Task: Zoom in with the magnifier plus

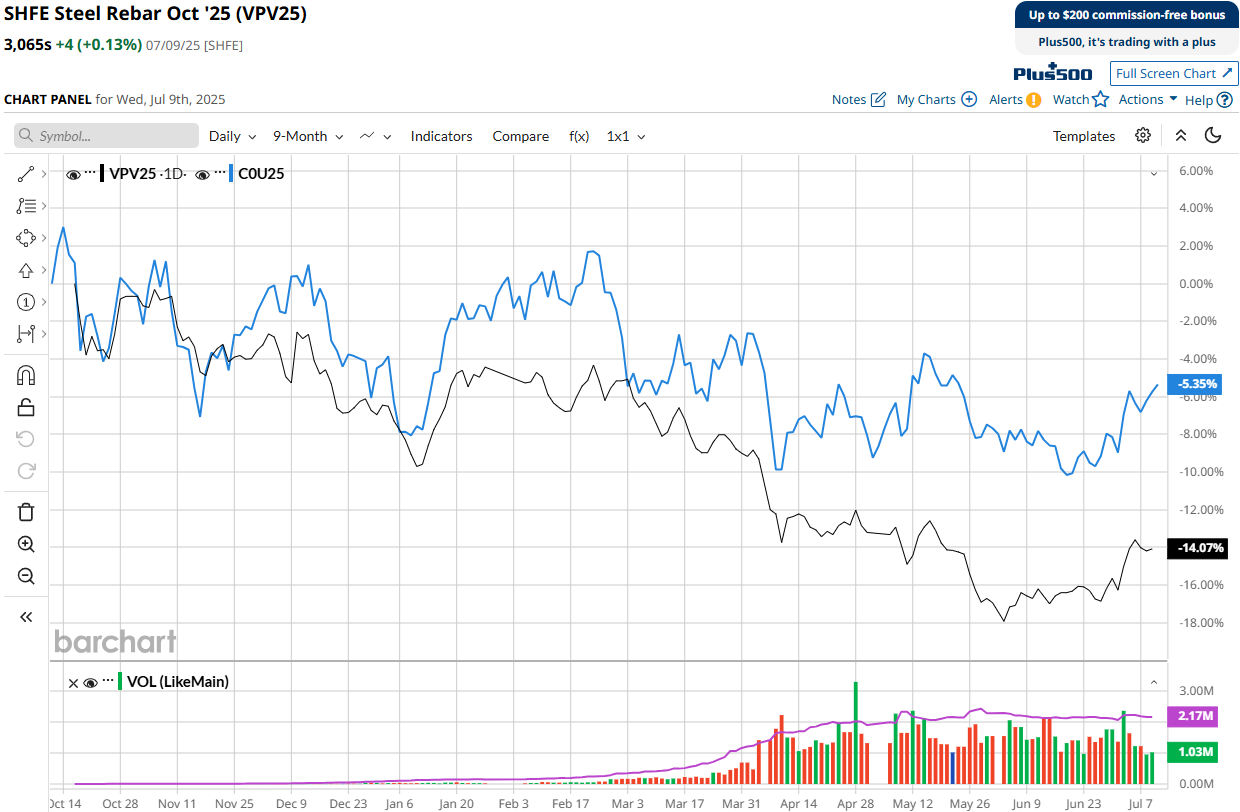Action: (x=26, y=544)
